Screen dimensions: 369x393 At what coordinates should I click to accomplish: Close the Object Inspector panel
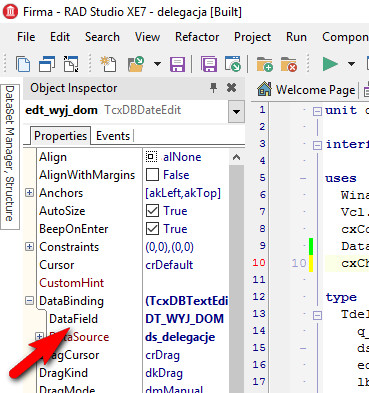(231, 88)
